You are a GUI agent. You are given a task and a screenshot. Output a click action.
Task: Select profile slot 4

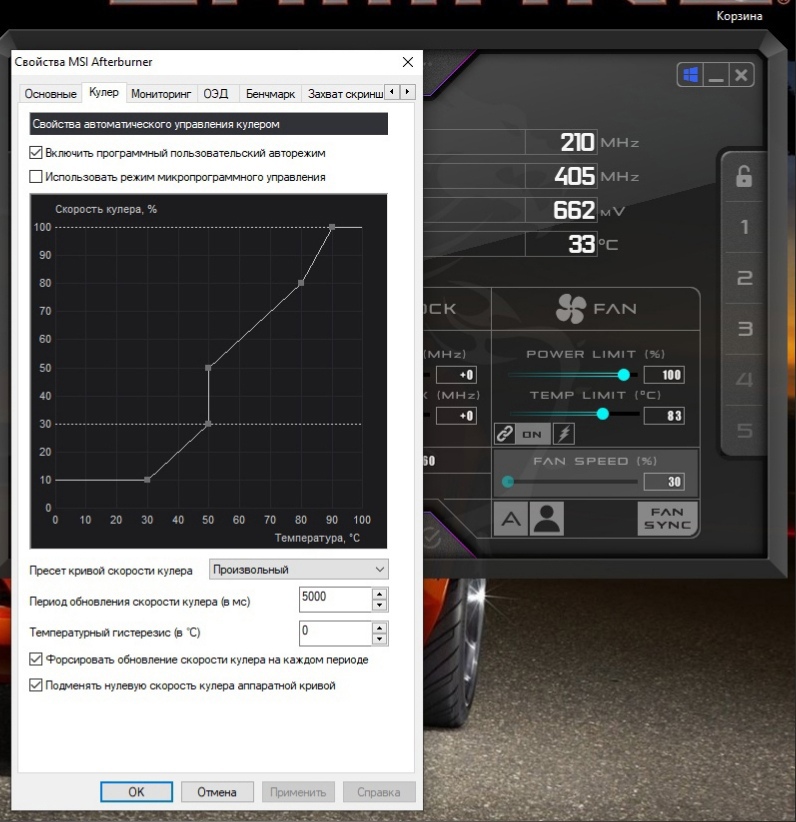pos(744,380)
